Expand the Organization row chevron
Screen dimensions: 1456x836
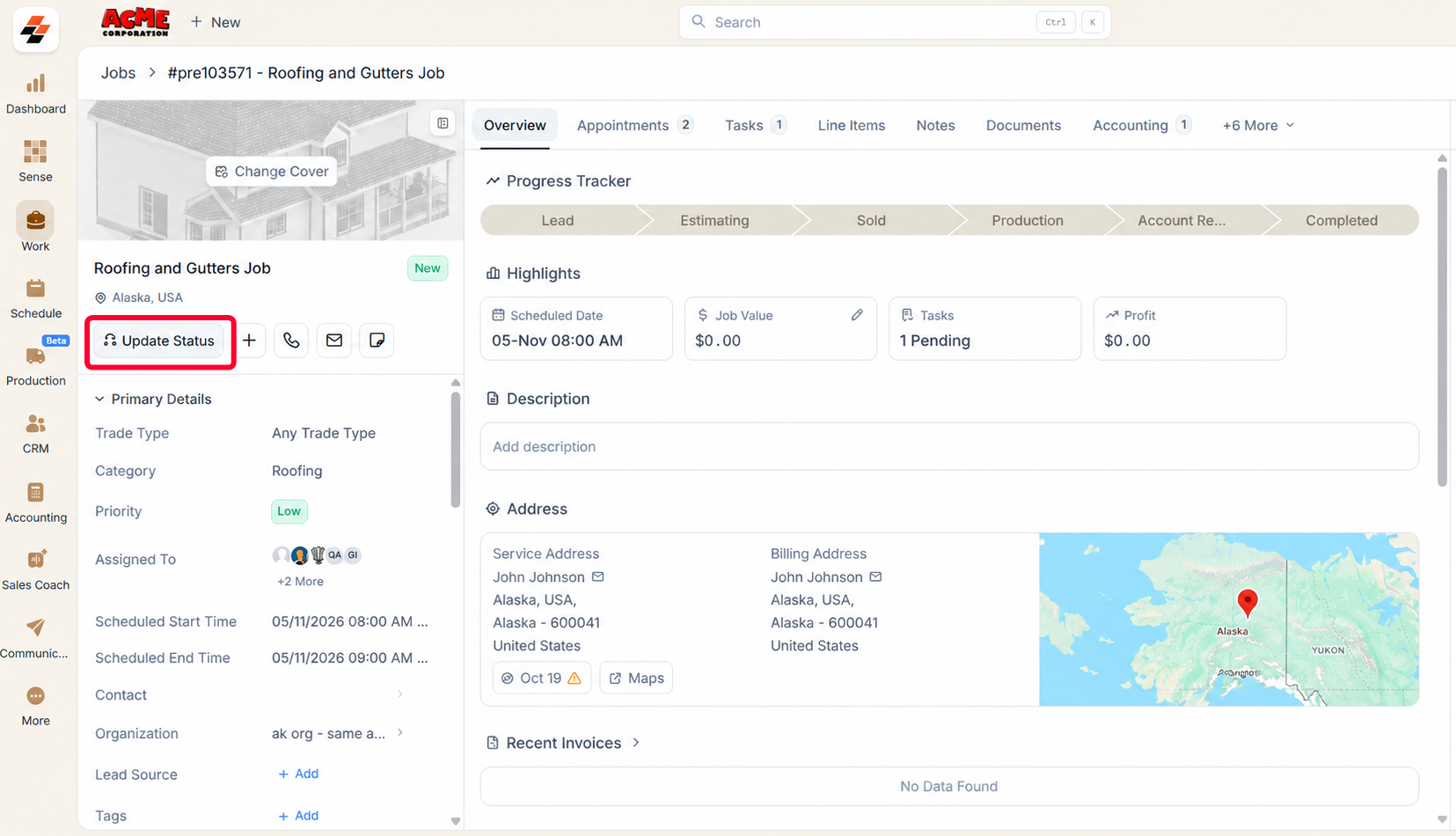point(400,732)
